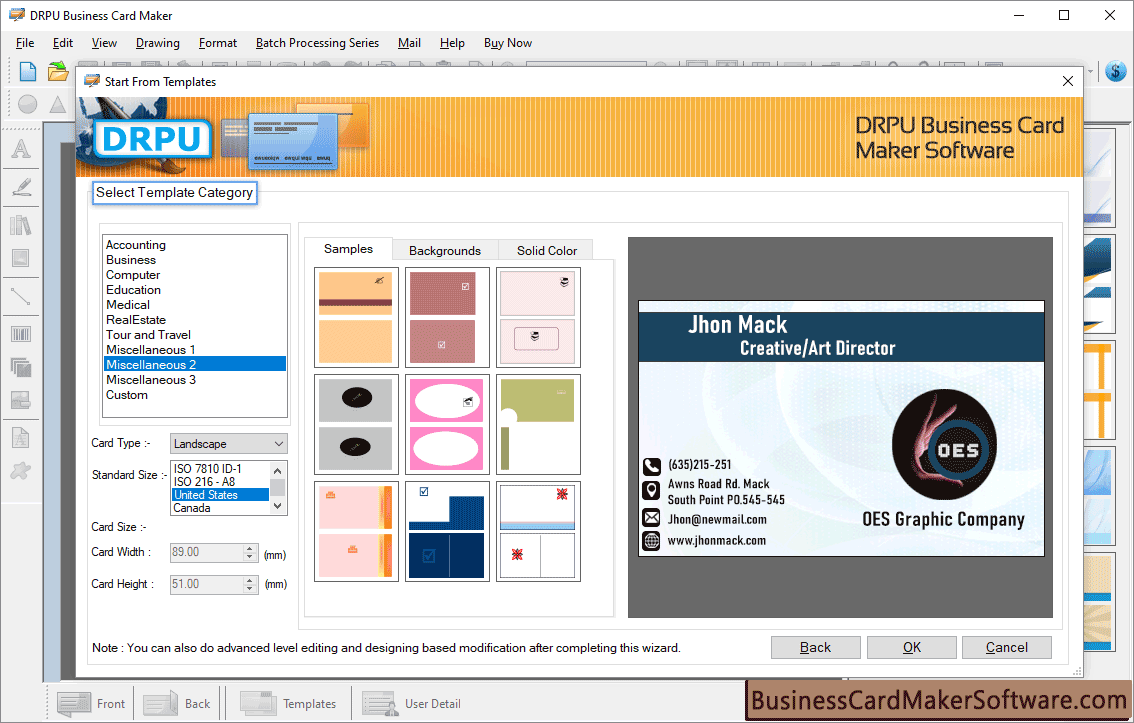
Task: Select the RealEstate template category
Action: coord(195,320)
